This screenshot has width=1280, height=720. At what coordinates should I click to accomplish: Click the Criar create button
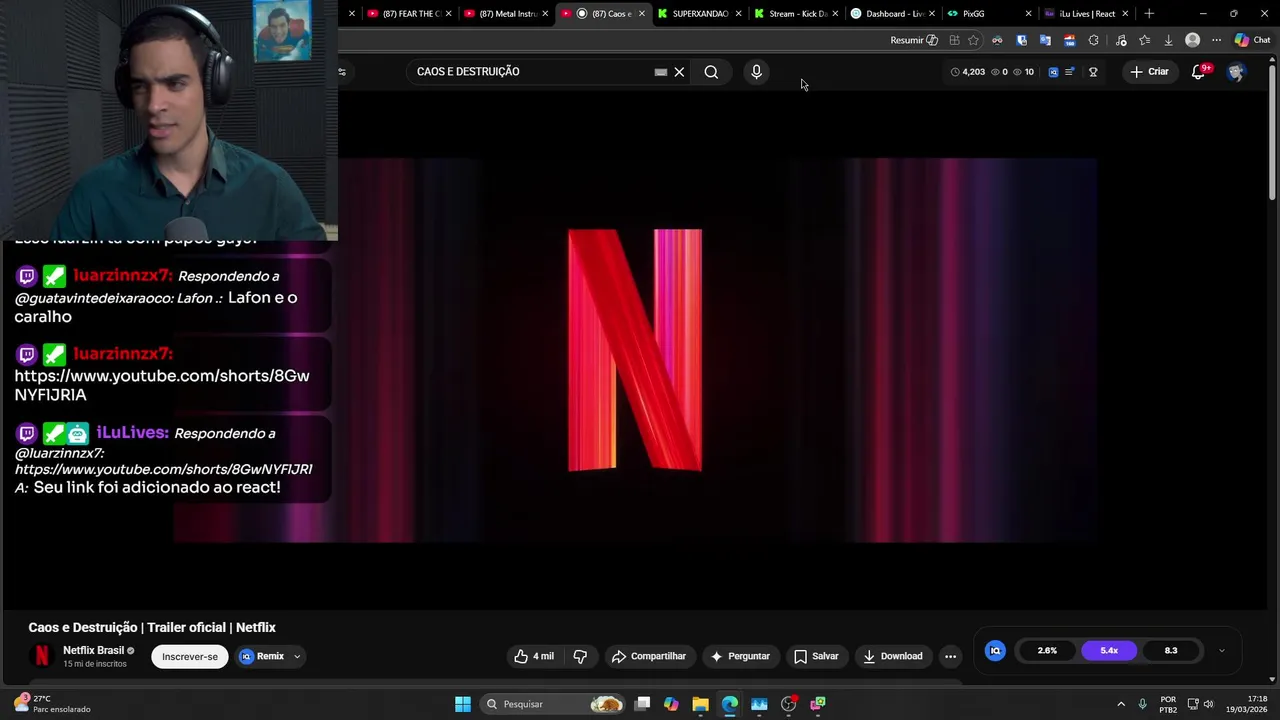click(1149, 72)
